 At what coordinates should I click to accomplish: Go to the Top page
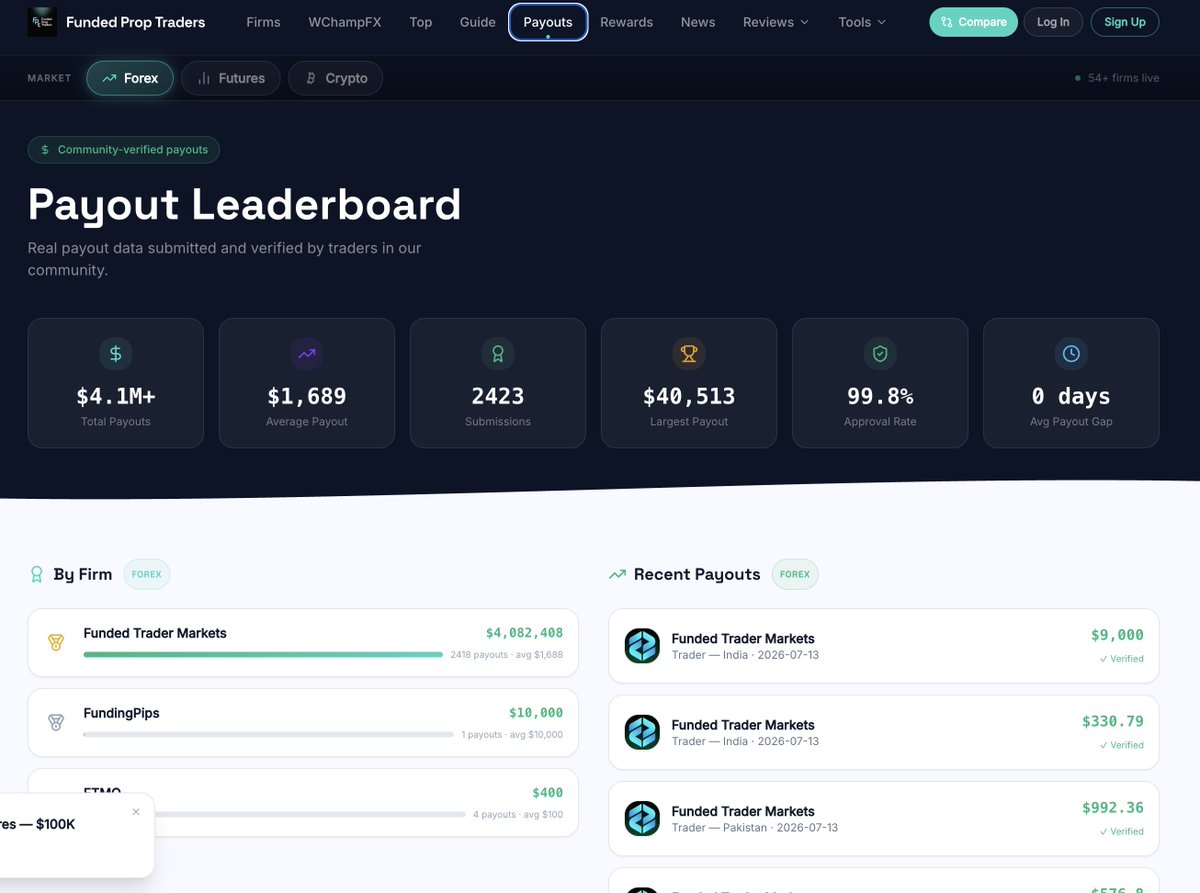click(x=421, y=22)
